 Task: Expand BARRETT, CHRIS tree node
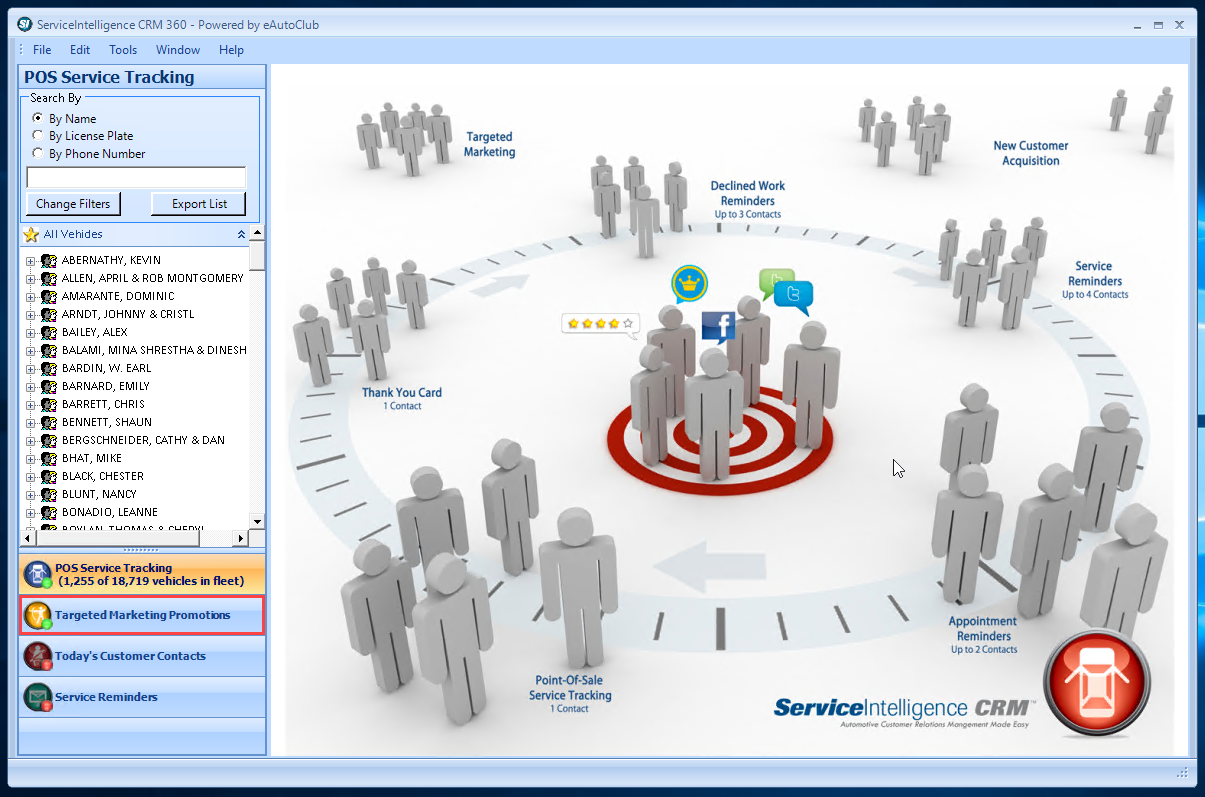click(30, 405)
